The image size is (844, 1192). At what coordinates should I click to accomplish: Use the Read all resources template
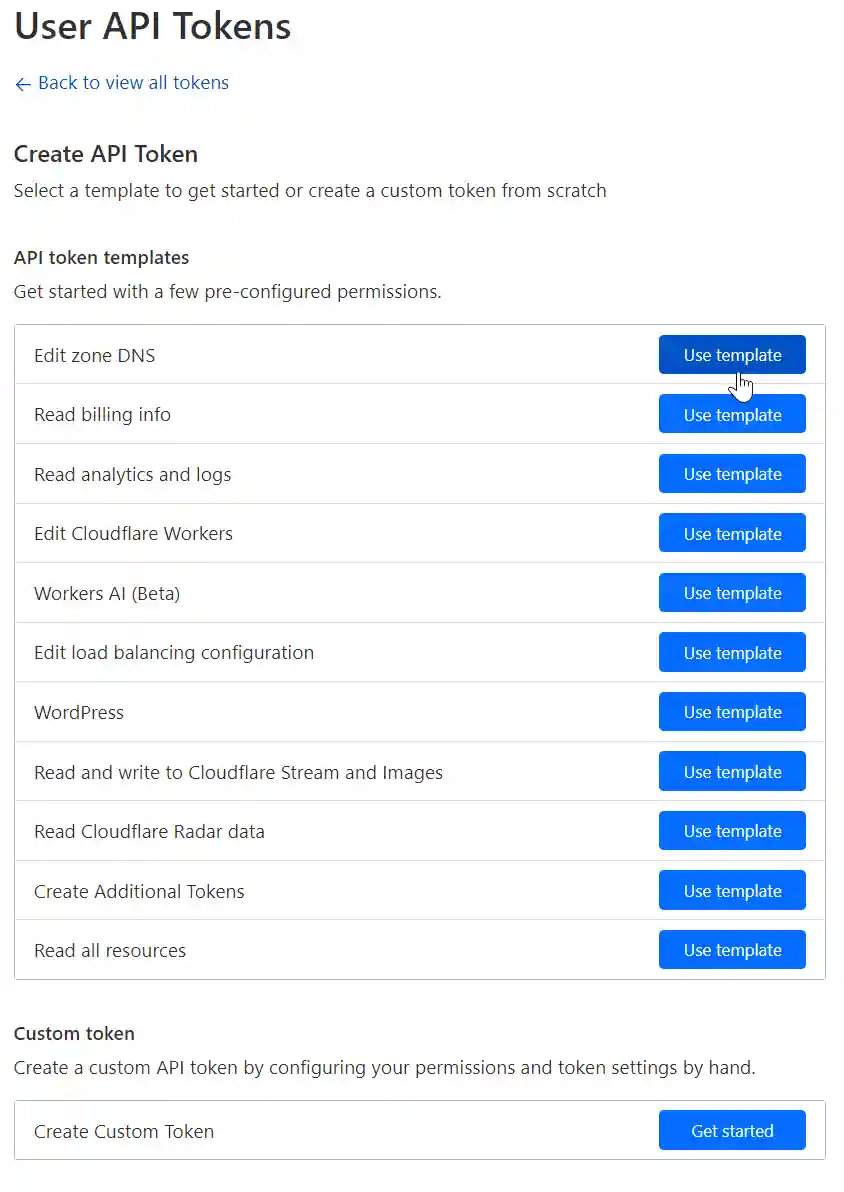click(731, 949)
